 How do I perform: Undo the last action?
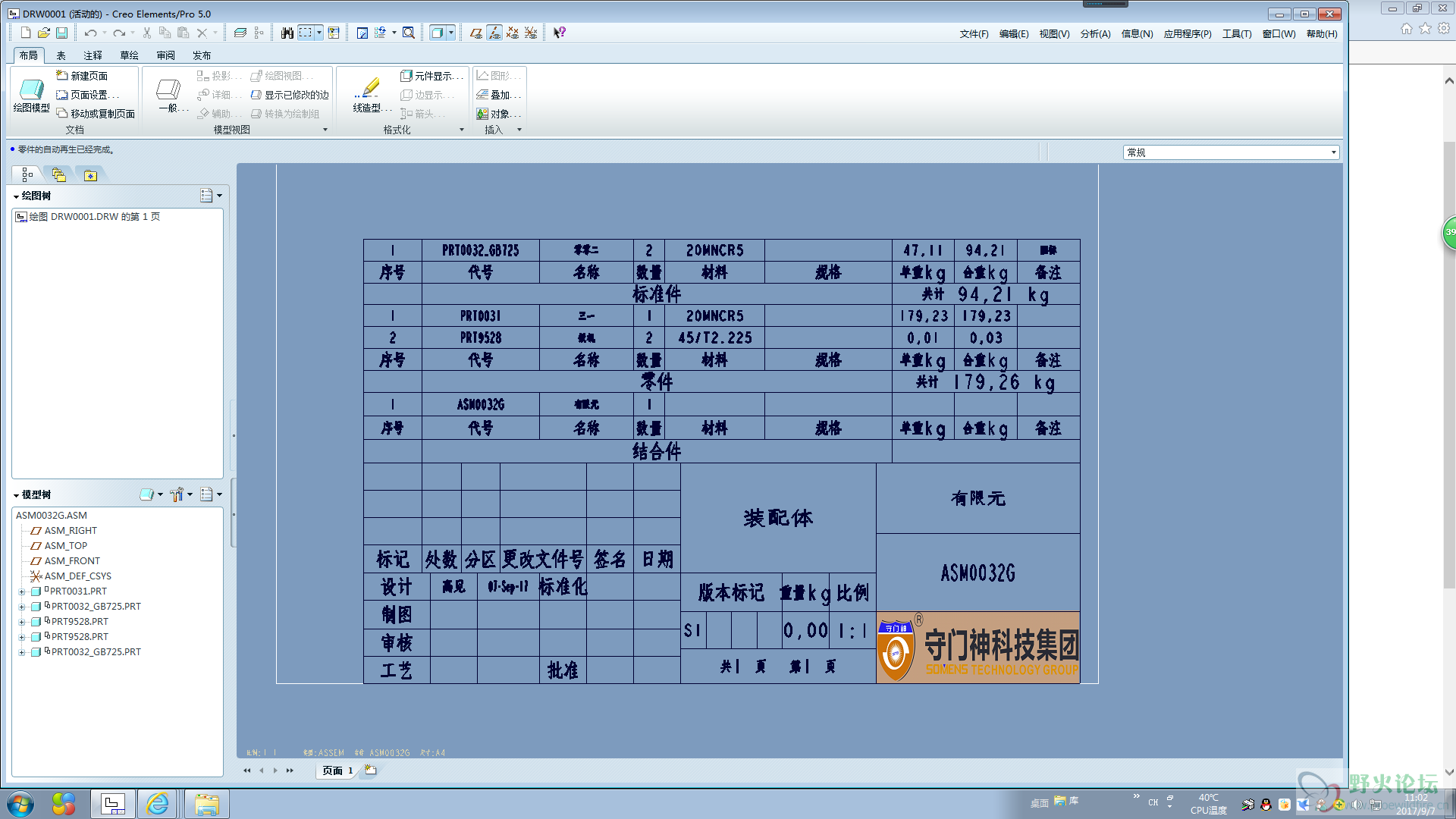[x=90, y=33]
